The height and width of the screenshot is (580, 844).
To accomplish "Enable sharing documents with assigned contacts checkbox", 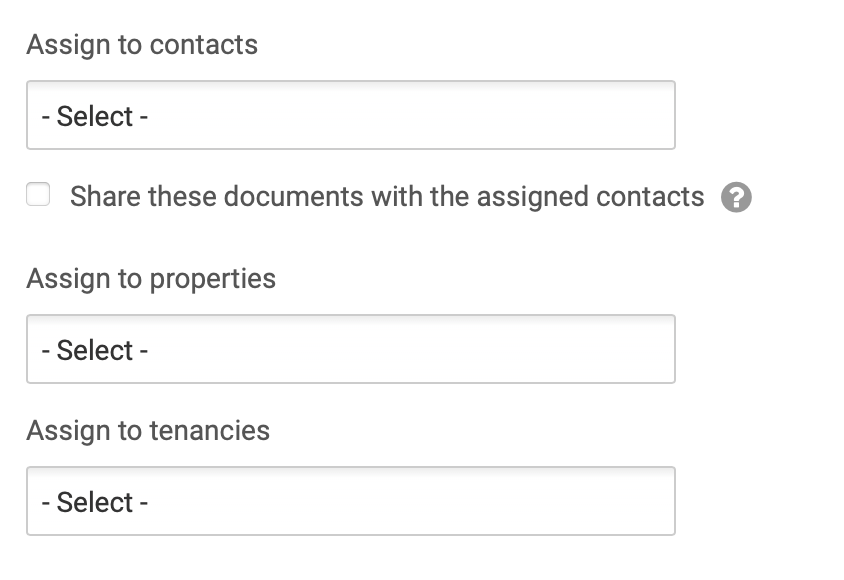I will point(38,194).
